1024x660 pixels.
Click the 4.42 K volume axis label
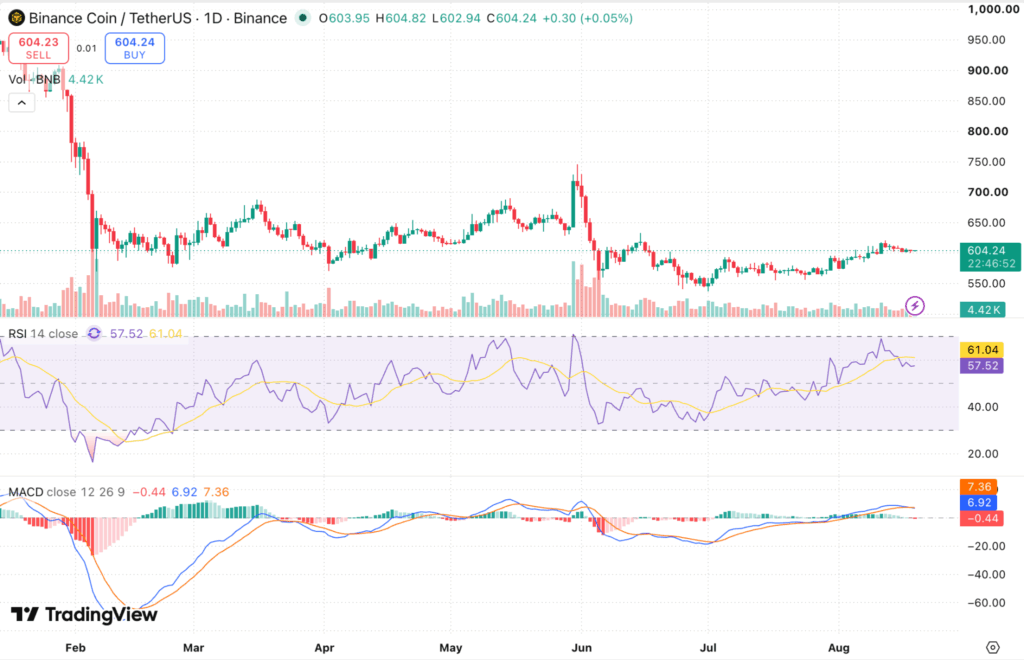pyautogui.click(x=982, y=309)
